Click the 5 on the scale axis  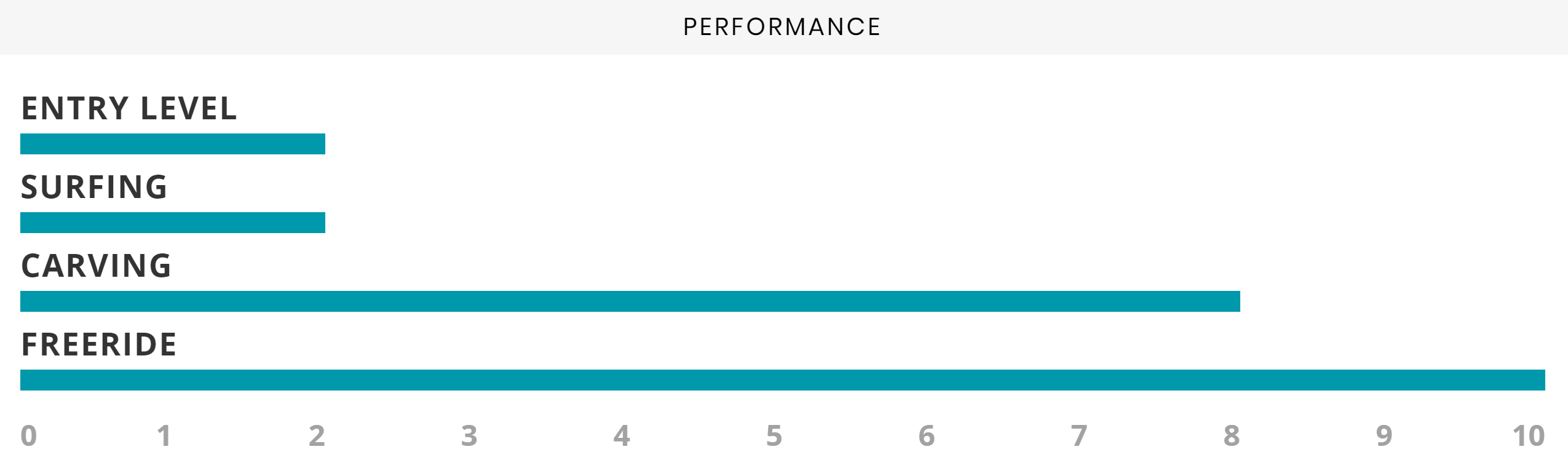[774, 436]
